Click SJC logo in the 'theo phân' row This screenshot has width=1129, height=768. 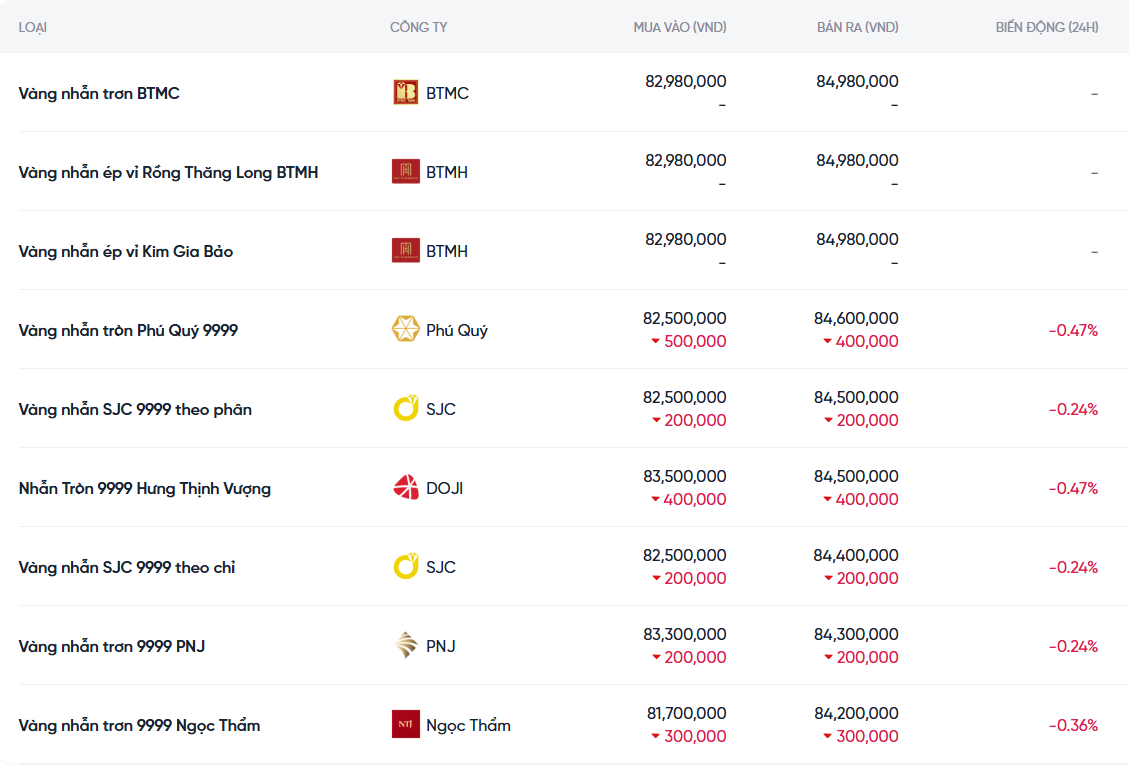pyautogui.click(x=405, y=409)
